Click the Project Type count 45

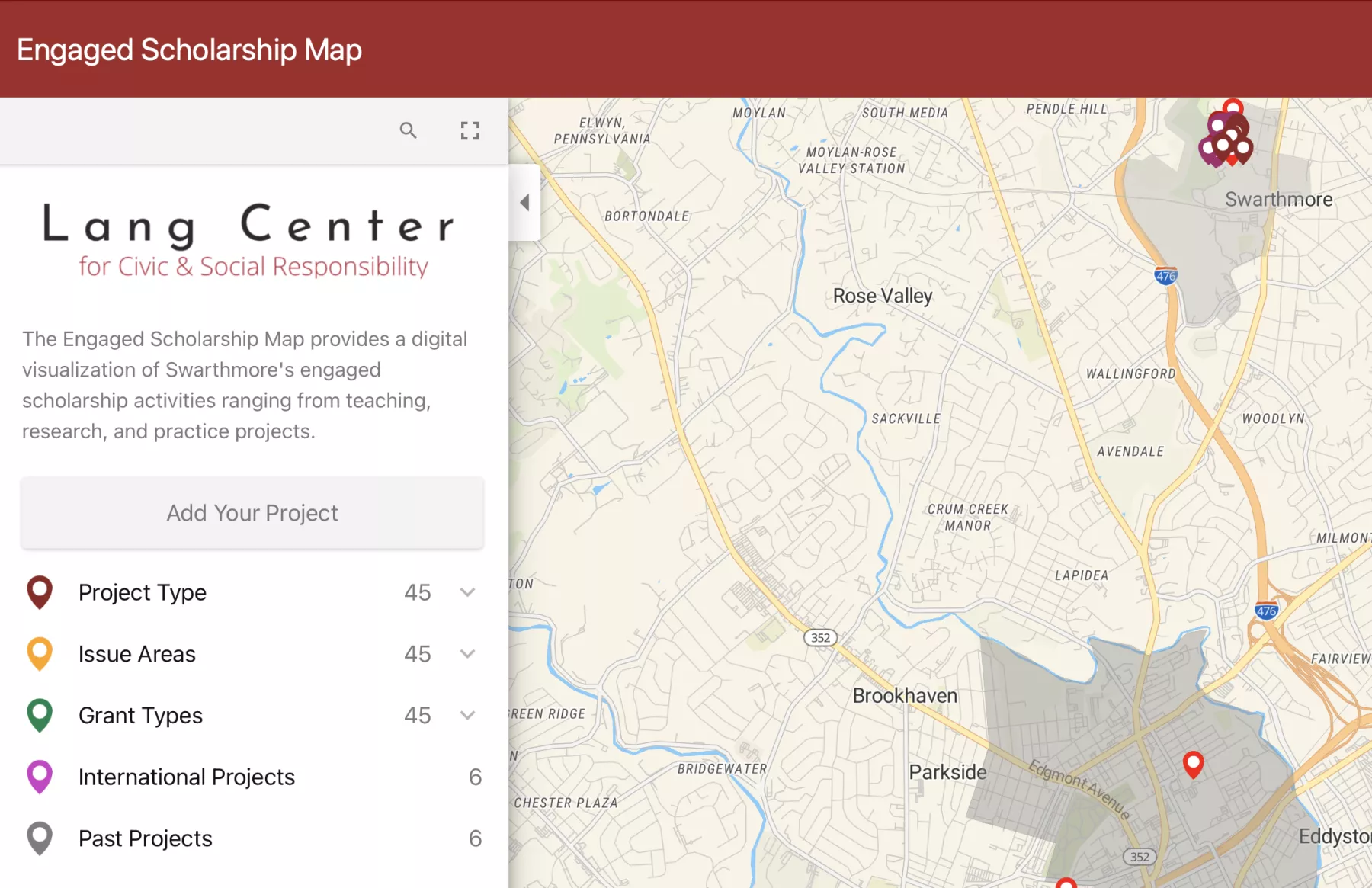pos(418,592)
